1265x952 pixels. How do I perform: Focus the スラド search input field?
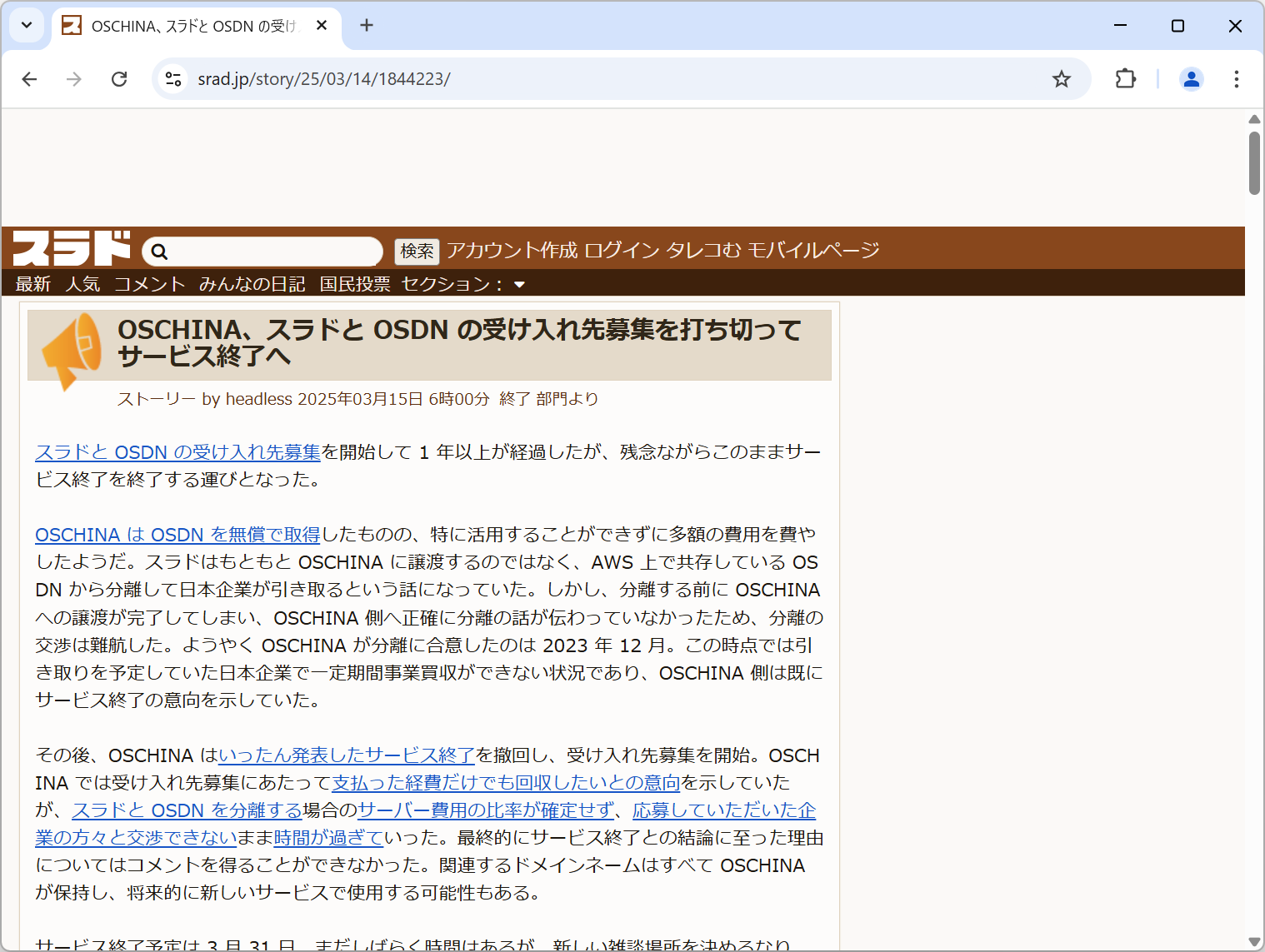[262, 252]
